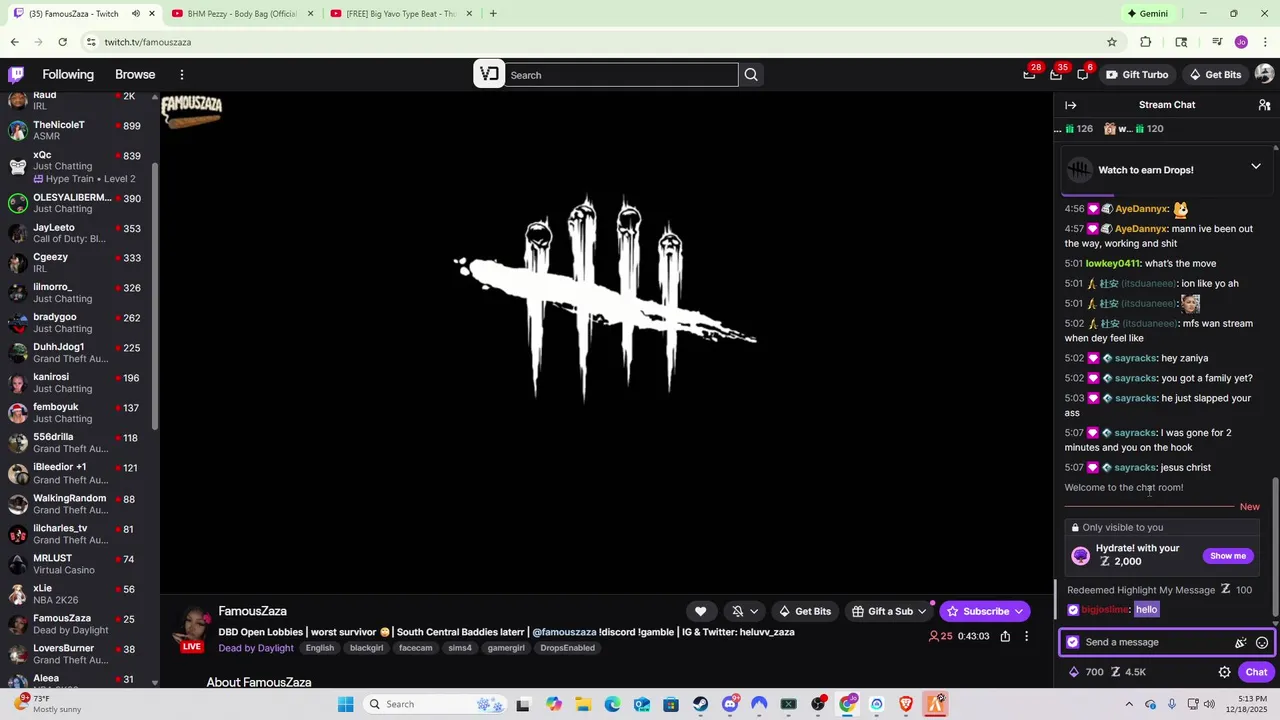Image resolution: width=1280 pixels, height=720 pixels.
Task: Open a new browser tab
Action: (493, 14)
